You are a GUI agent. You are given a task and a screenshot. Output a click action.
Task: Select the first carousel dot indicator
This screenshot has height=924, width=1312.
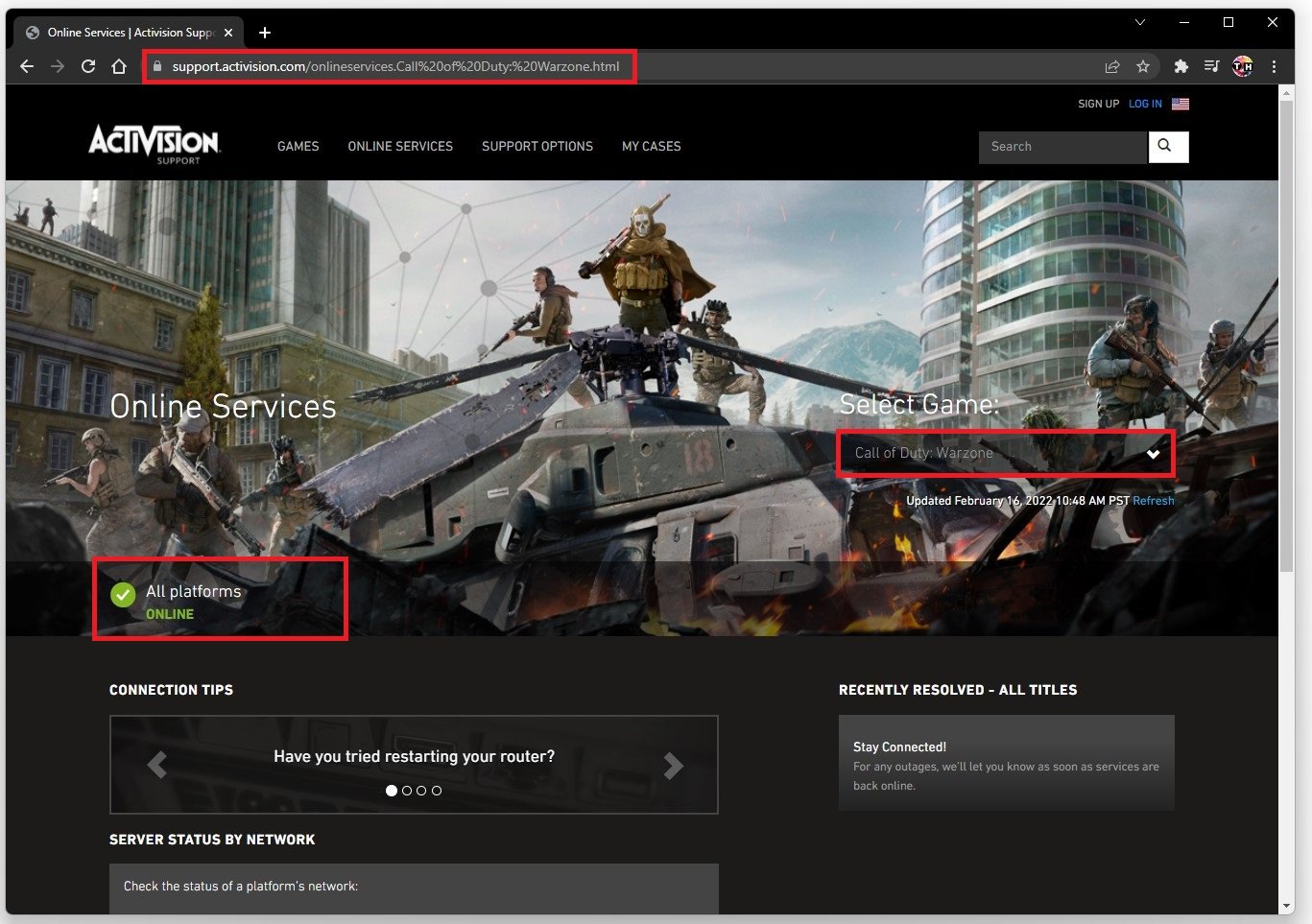(x=392, y=791)
